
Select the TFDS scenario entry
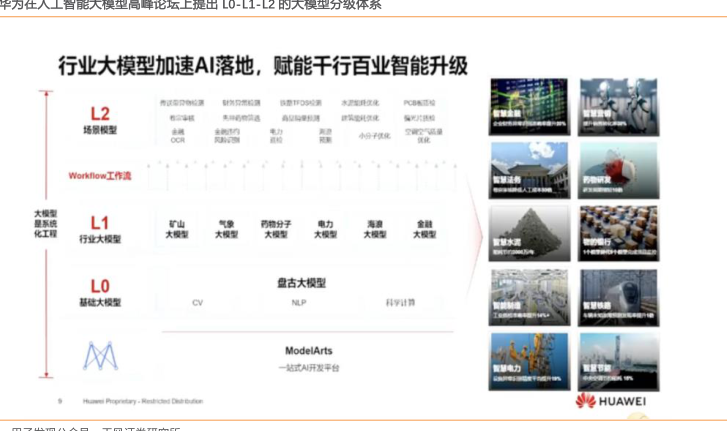click(x=300, y=103)
